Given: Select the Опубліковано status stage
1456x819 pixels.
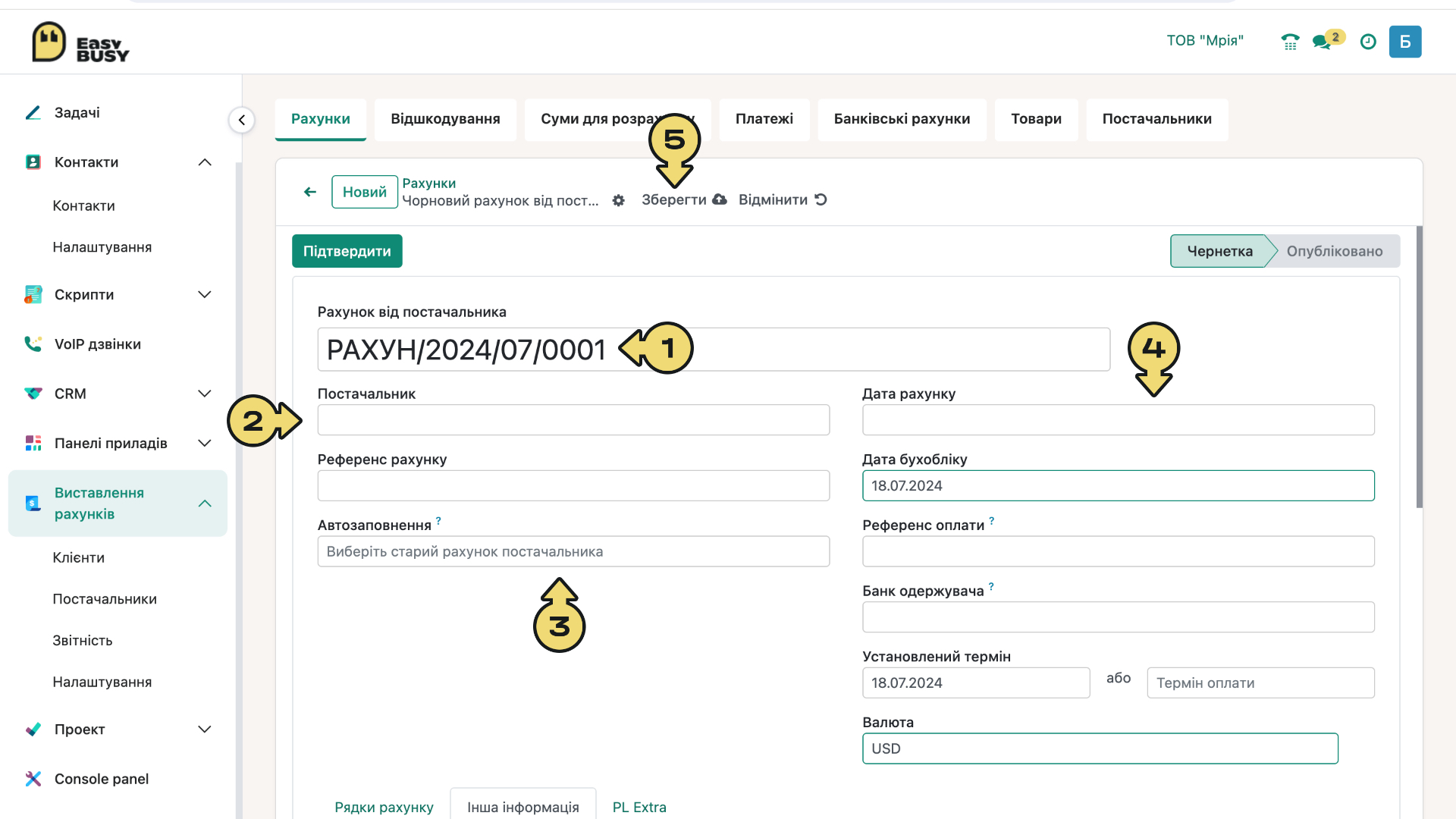Looking at the screenshot, I should pyautogui.click(x=1335, y=251).
